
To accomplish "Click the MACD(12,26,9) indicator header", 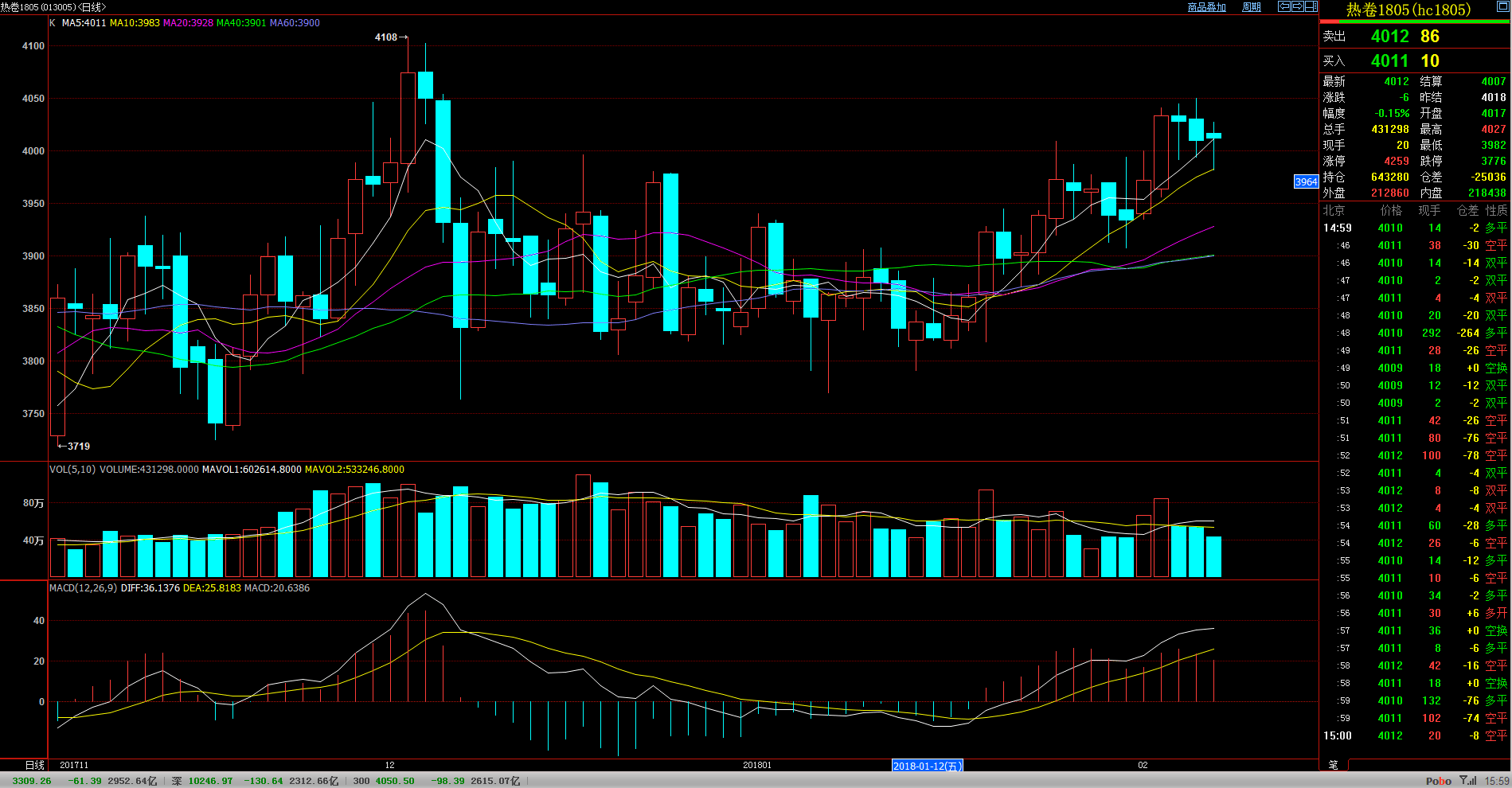I will (83, 588).
